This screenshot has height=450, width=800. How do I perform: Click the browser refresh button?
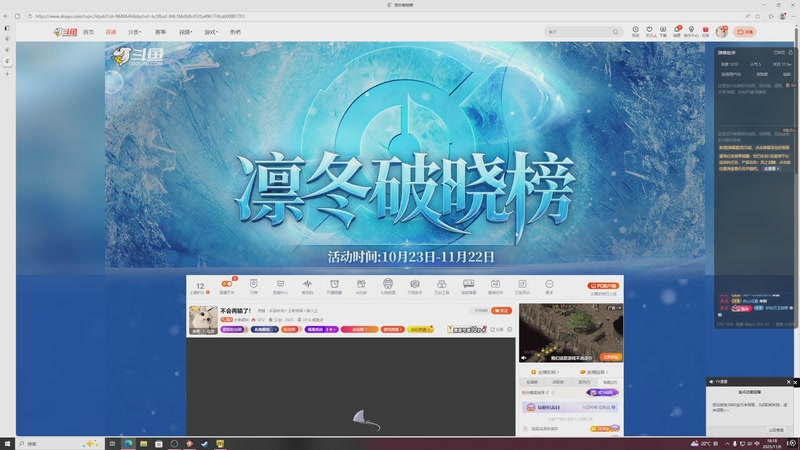coord(17,16)
